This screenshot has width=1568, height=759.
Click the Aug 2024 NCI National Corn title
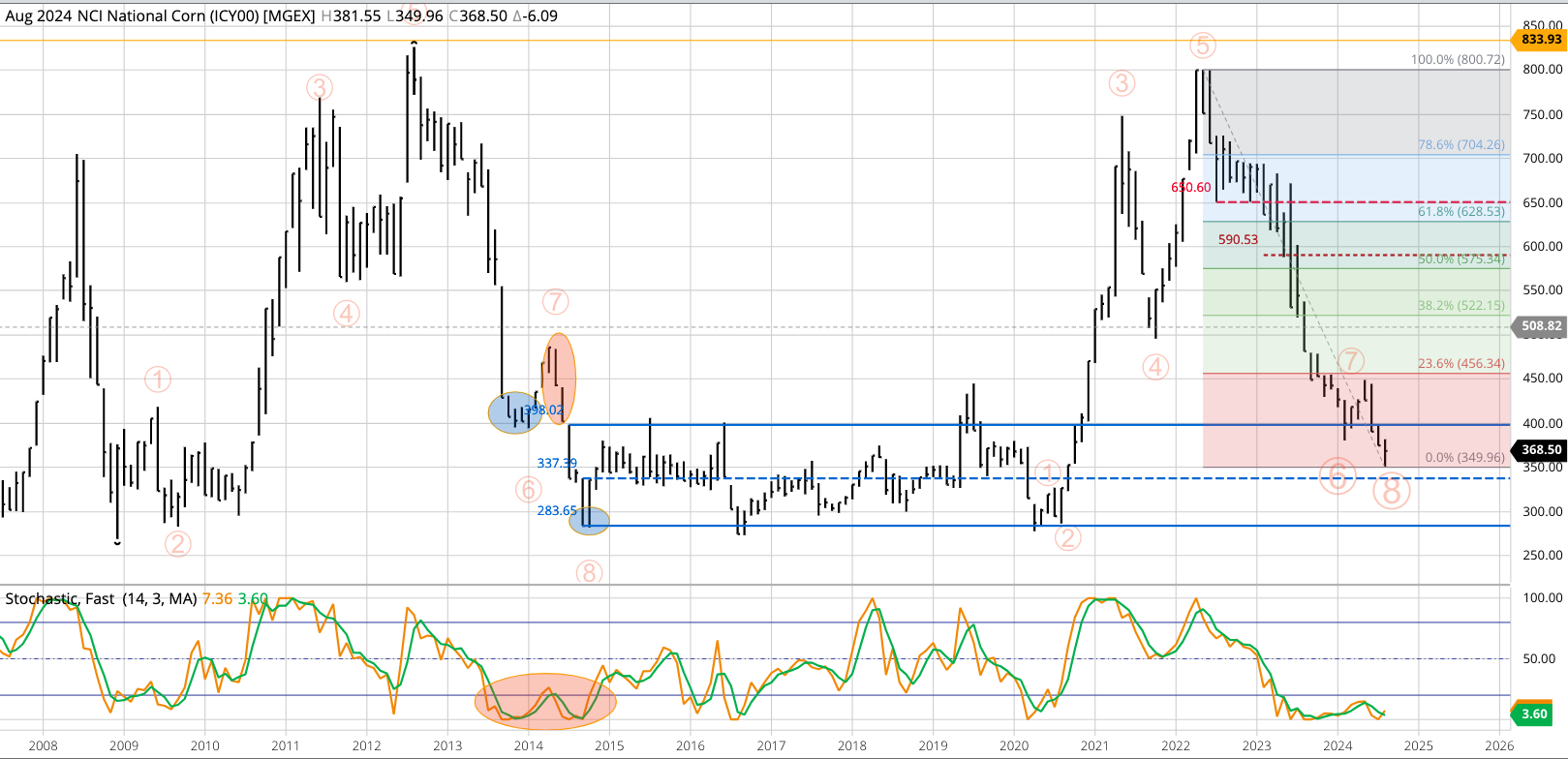160,15
